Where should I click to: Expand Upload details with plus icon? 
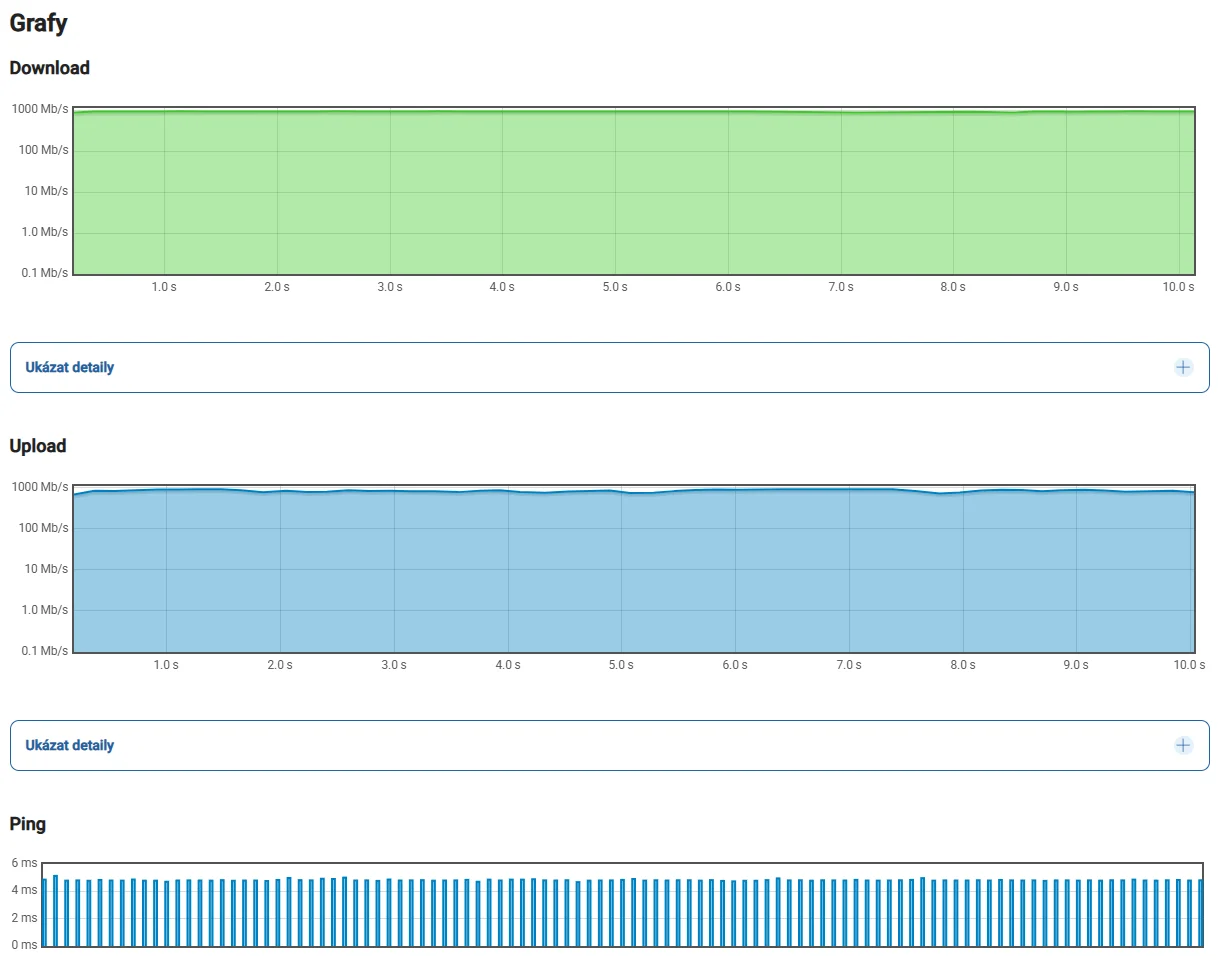1183,745
